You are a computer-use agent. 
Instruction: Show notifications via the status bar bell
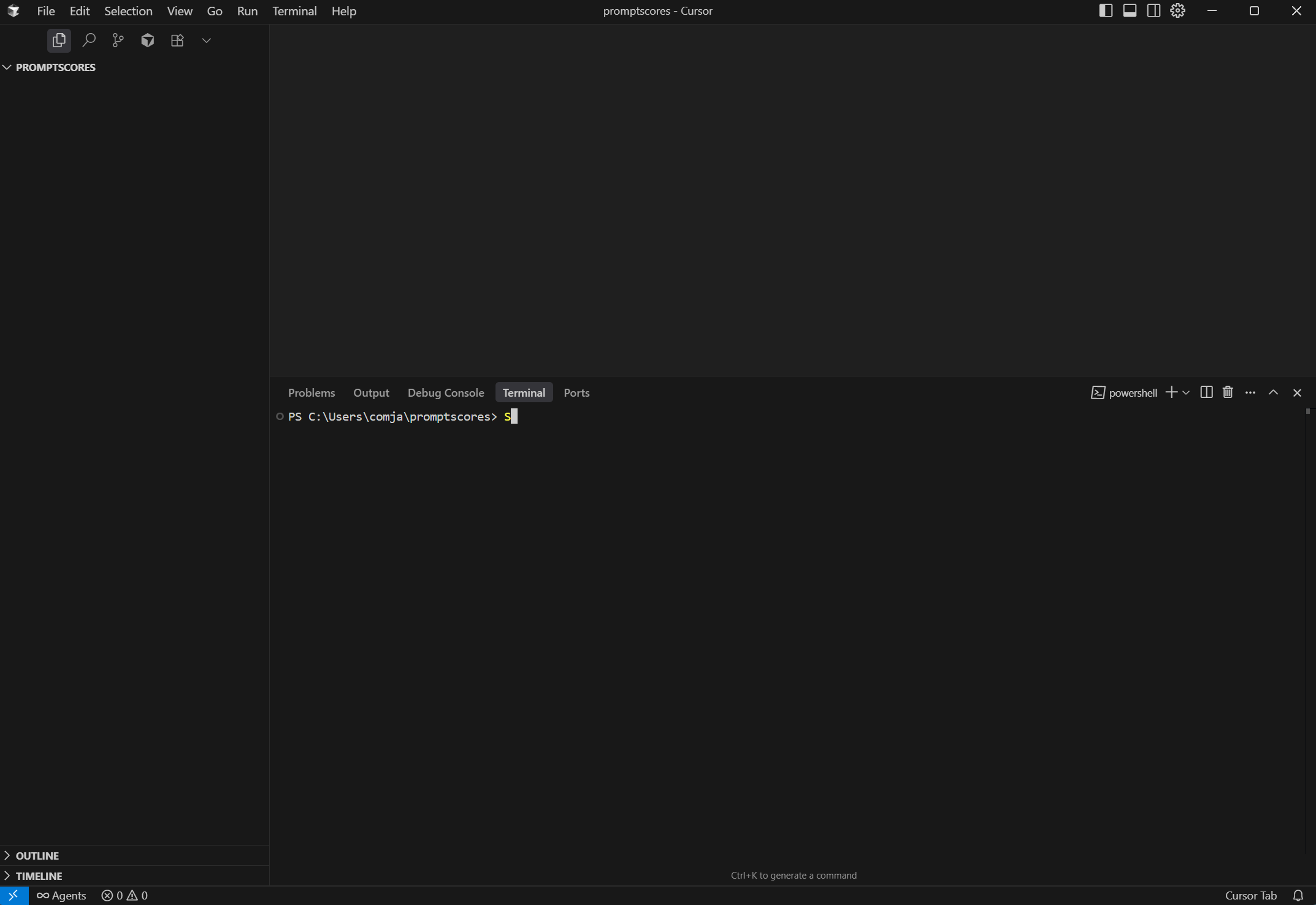pyautogui.click(x=1298, y=895)
